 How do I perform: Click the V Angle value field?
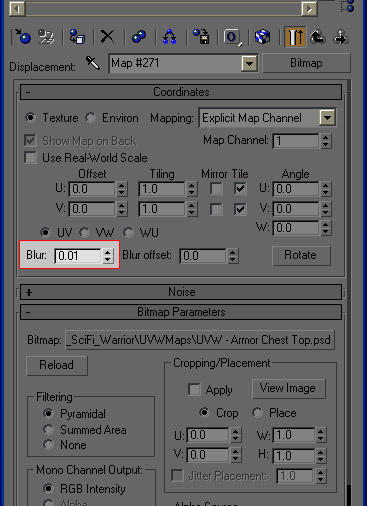pos(296,209)
